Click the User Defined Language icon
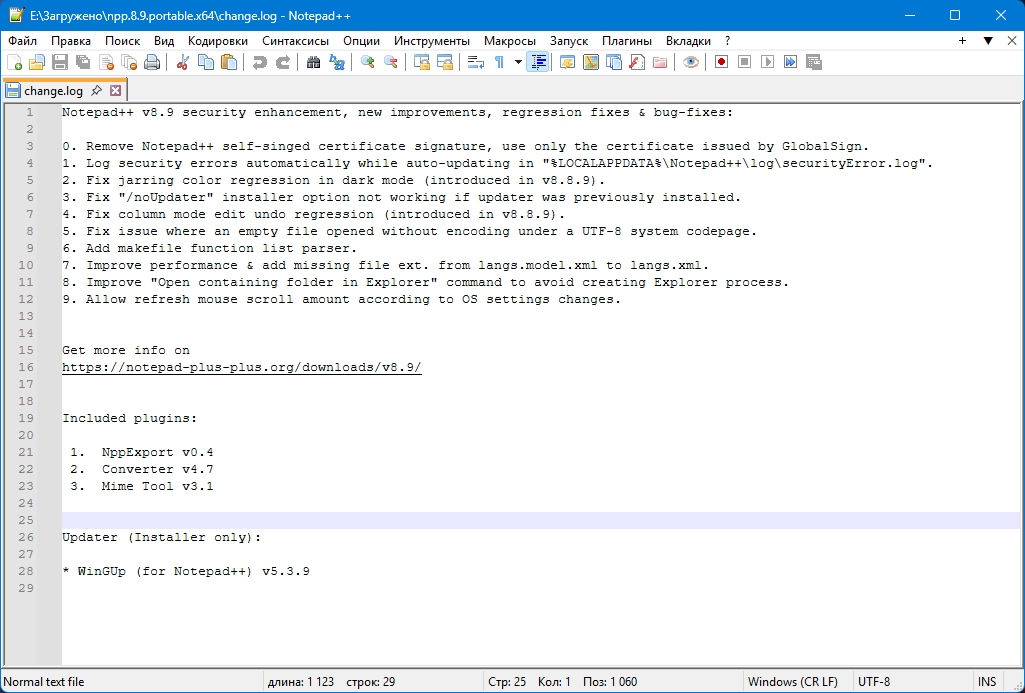The height and width of the screenshot is (693, 1025). coord(567,62)
